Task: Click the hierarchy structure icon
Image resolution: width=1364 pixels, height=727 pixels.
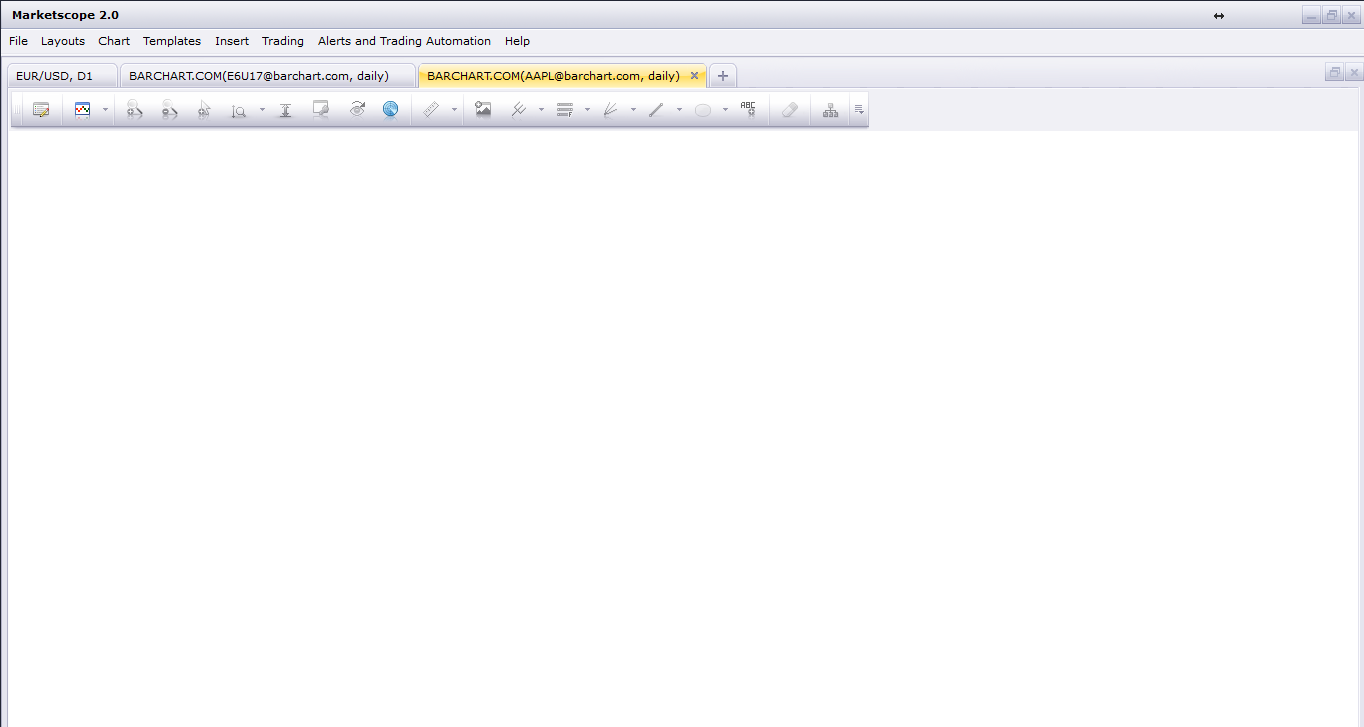Action: pos(831,110)
